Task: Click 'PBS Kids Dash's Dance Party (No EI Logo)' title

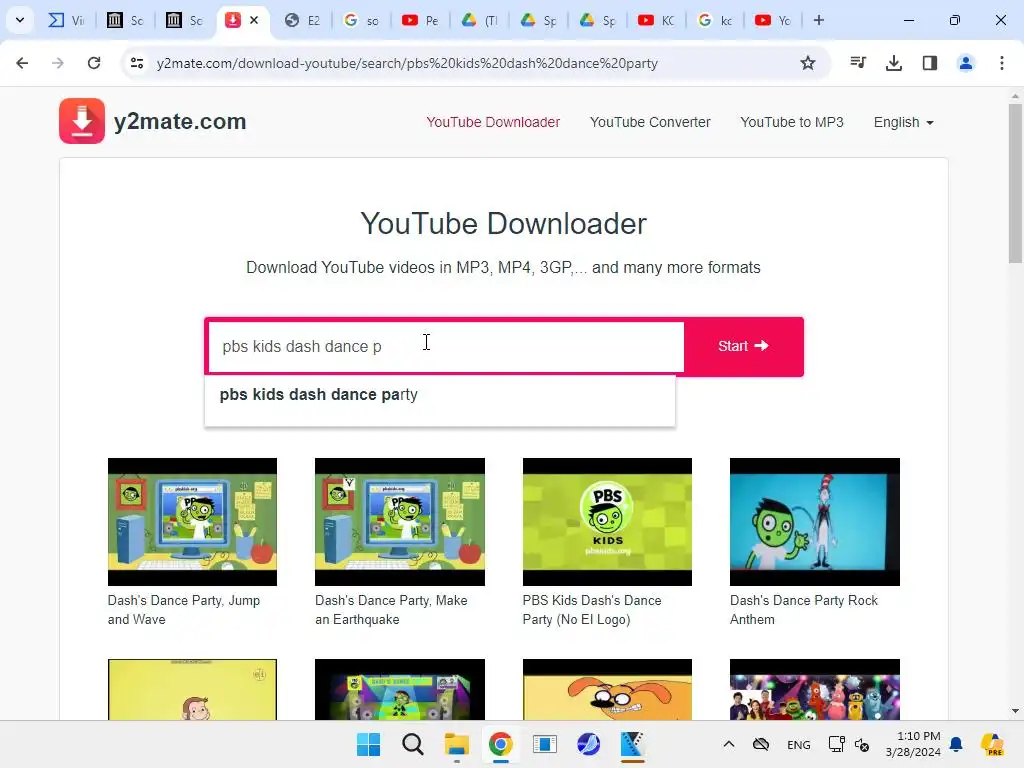Action: tap(592, 609)
